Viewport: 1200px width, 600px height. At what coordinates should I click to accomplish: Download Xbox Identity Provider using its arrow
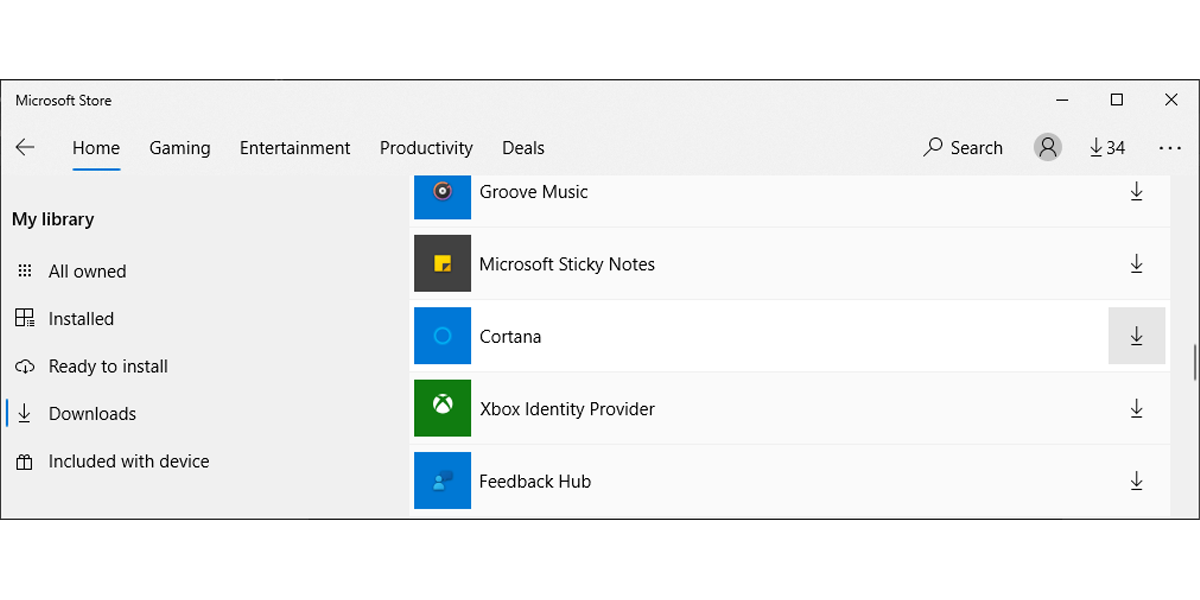(x=1136, y=408)
